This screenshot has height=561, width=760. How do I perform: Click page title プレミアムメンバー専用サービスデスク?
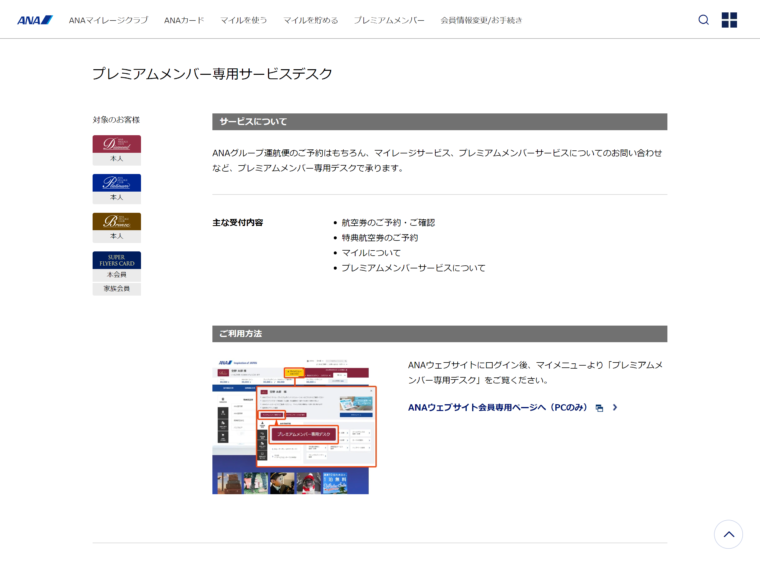coord(212,74)
